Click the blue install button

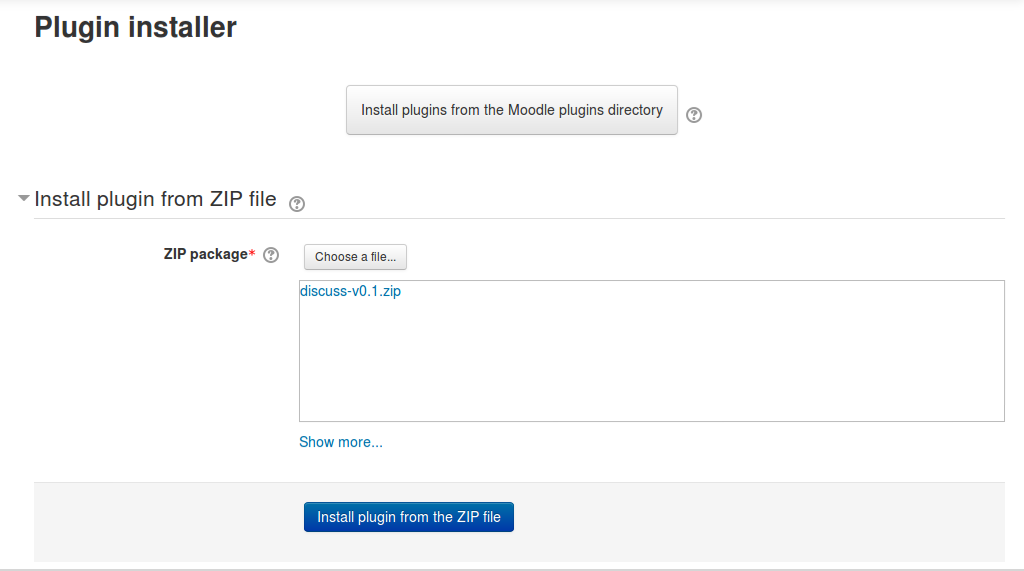408,517
